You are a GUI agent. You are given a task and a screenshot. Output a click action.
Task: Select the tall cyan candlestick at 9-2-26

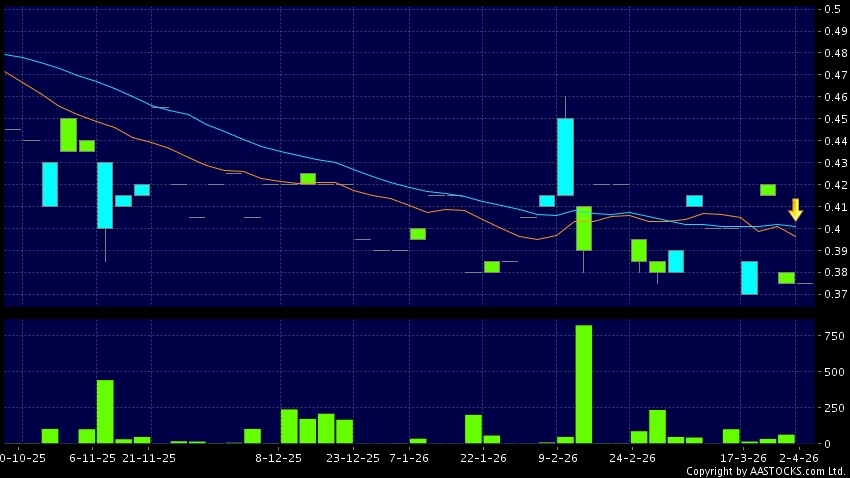click(x=565, y=157)
